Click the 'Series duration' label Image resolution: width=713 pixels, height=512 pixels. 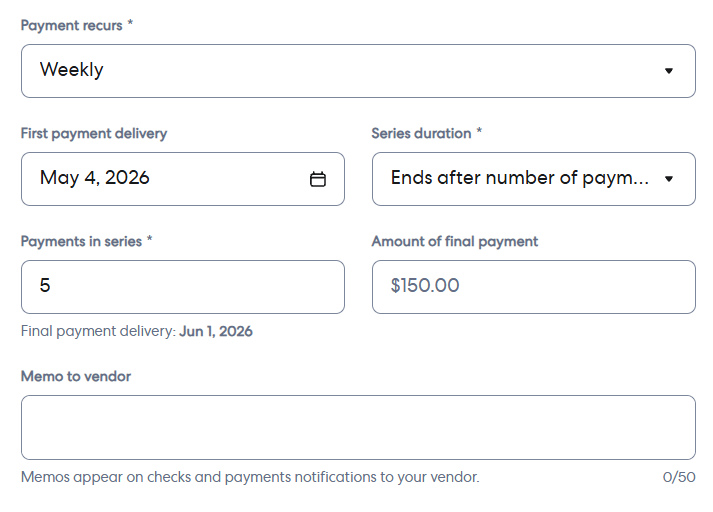[421, 134]
